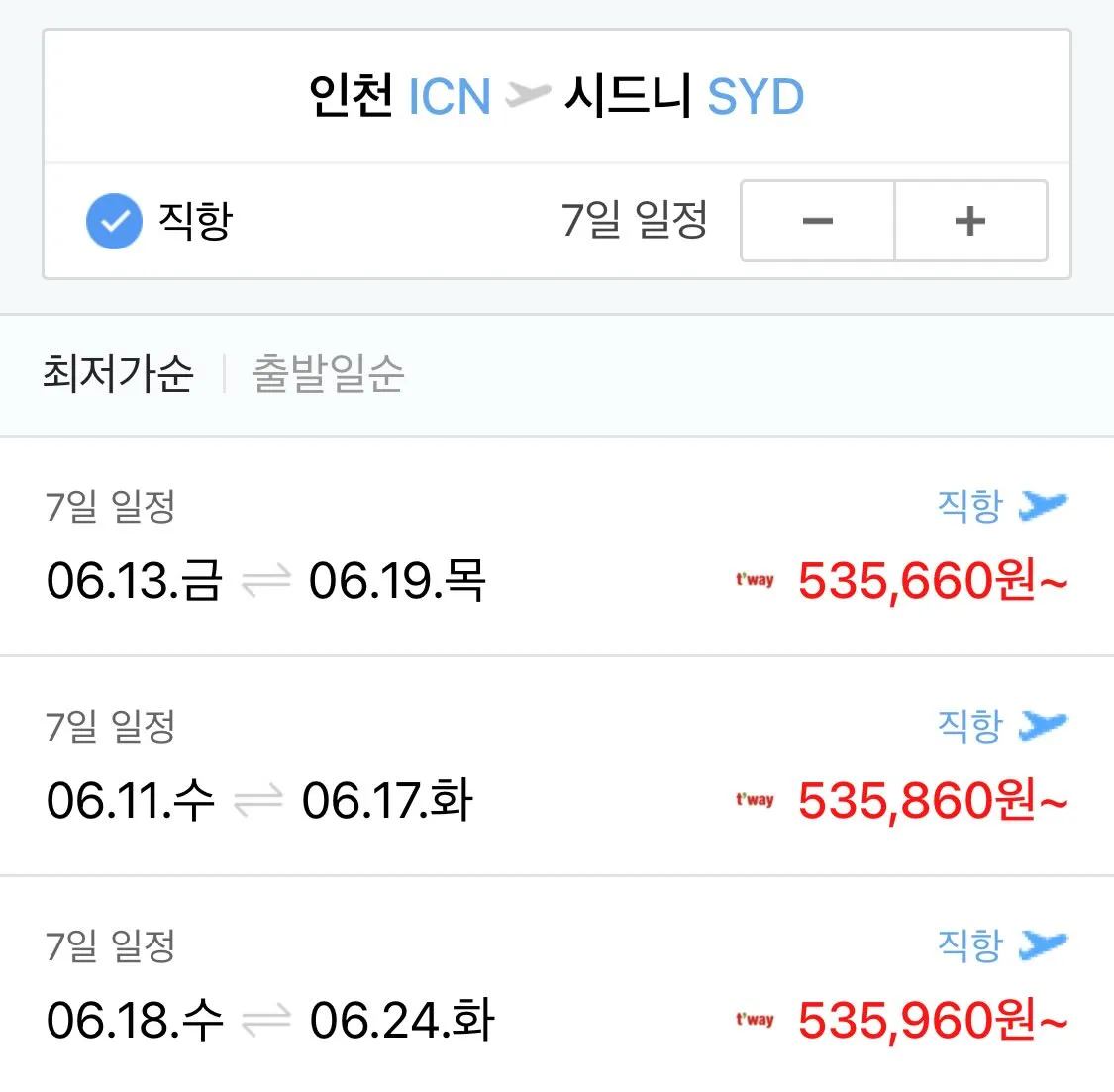The height and width of the screenshot is (1092, 1114).
Task: Sort by 출발일순 departure date
Action: pyautogui.click(x=329, y=374)
